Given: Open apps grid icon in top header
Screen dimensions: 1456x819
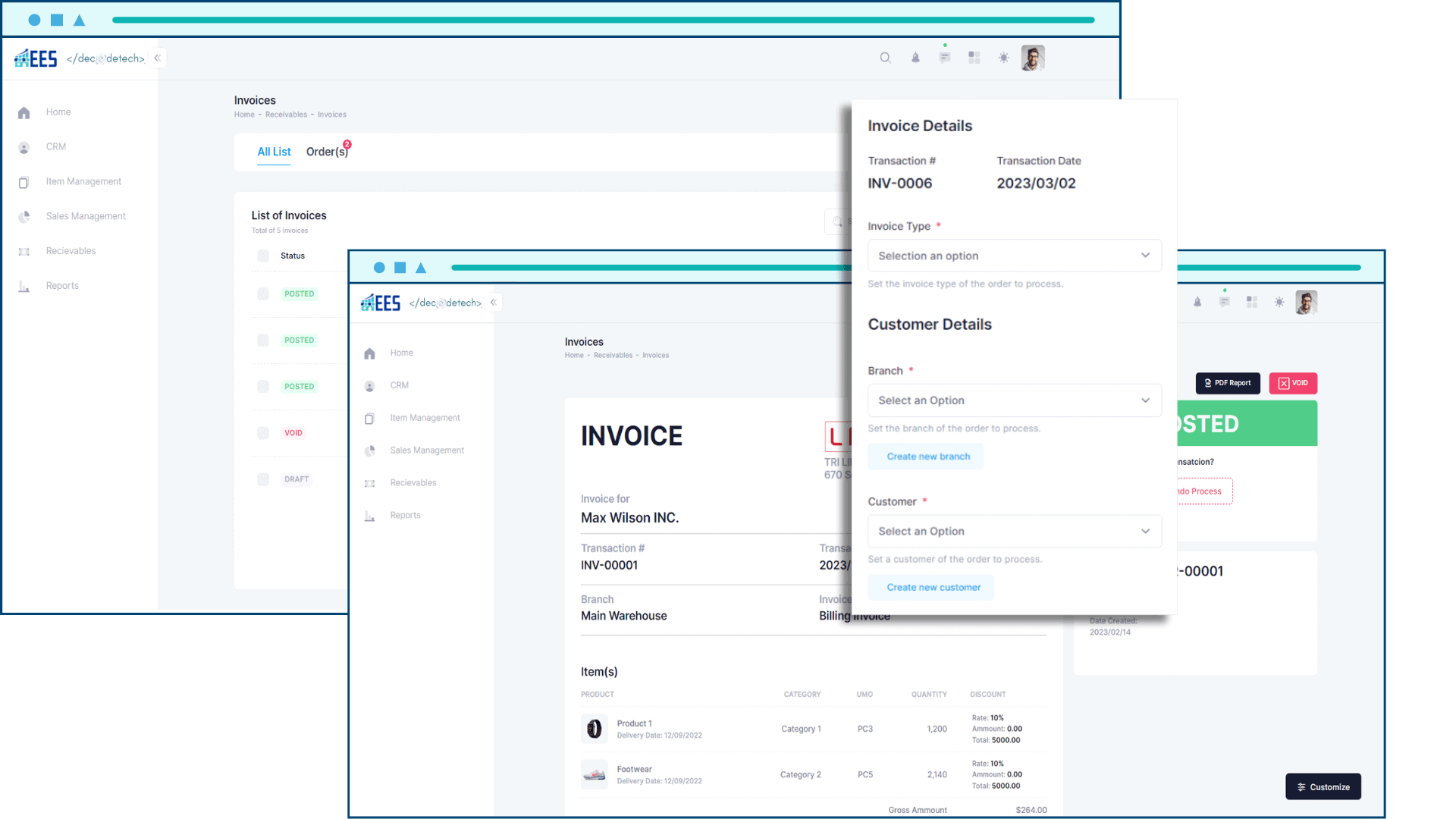Looking at the screenshot, I should tap(974, 58).
